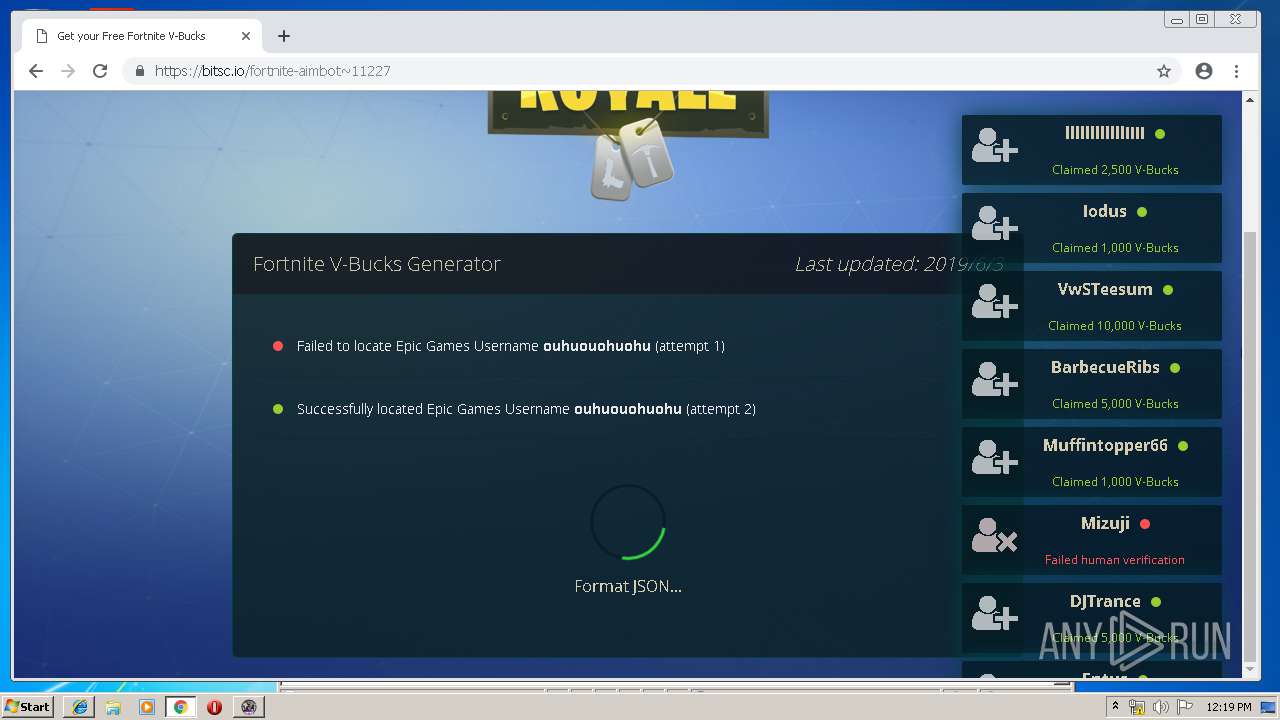Open Windows Media Player from taskbar

147,707
